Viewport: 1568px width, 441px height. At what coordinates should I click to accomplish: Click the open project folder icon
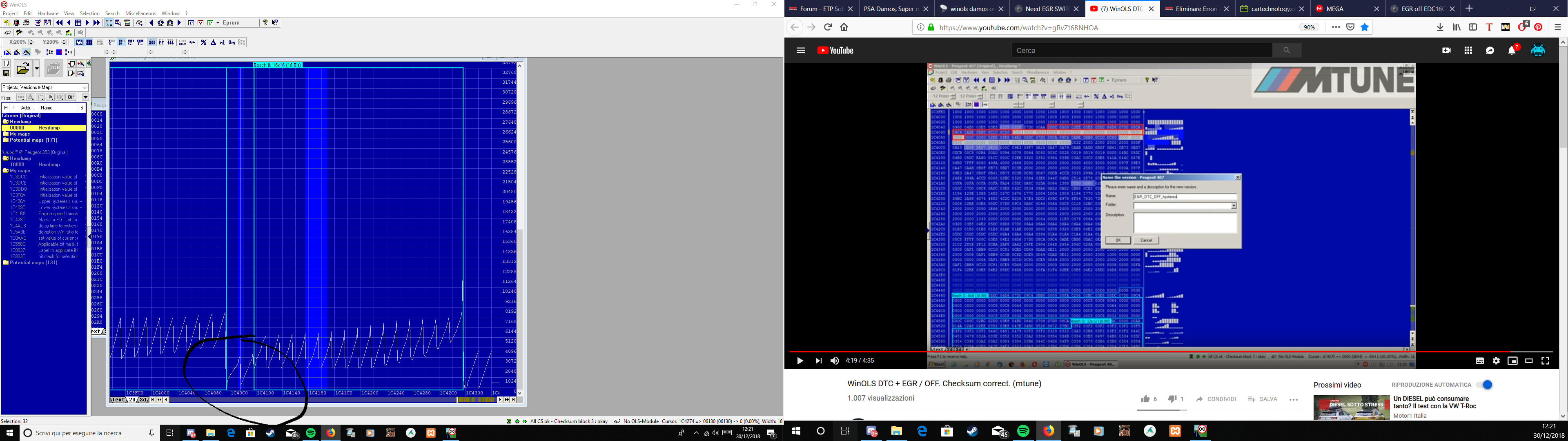tap(23, 69)
